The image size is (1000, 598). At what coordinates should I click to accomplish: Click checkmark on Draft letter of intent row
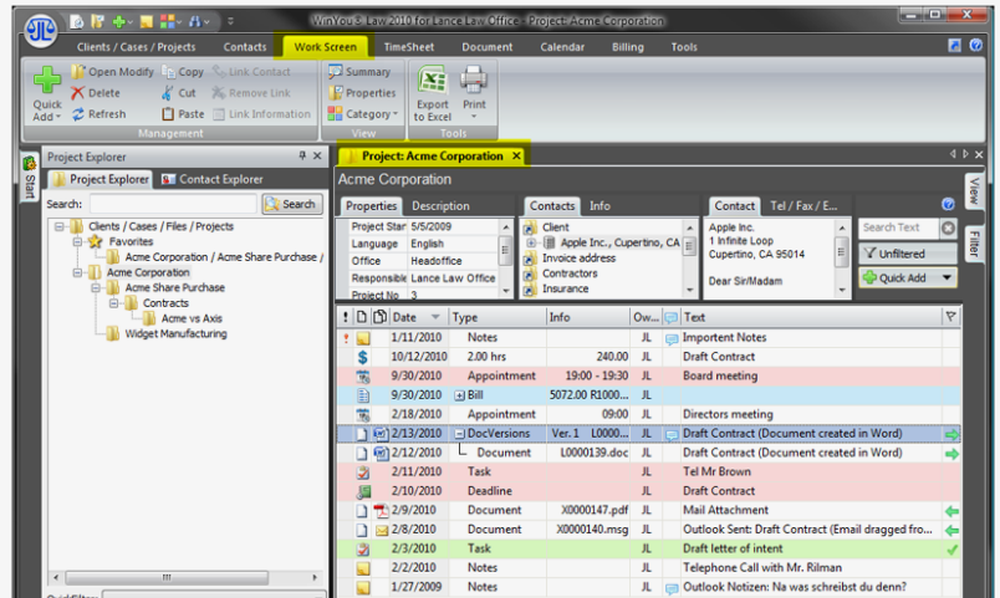pyautogui.click(x=952, y=550)
